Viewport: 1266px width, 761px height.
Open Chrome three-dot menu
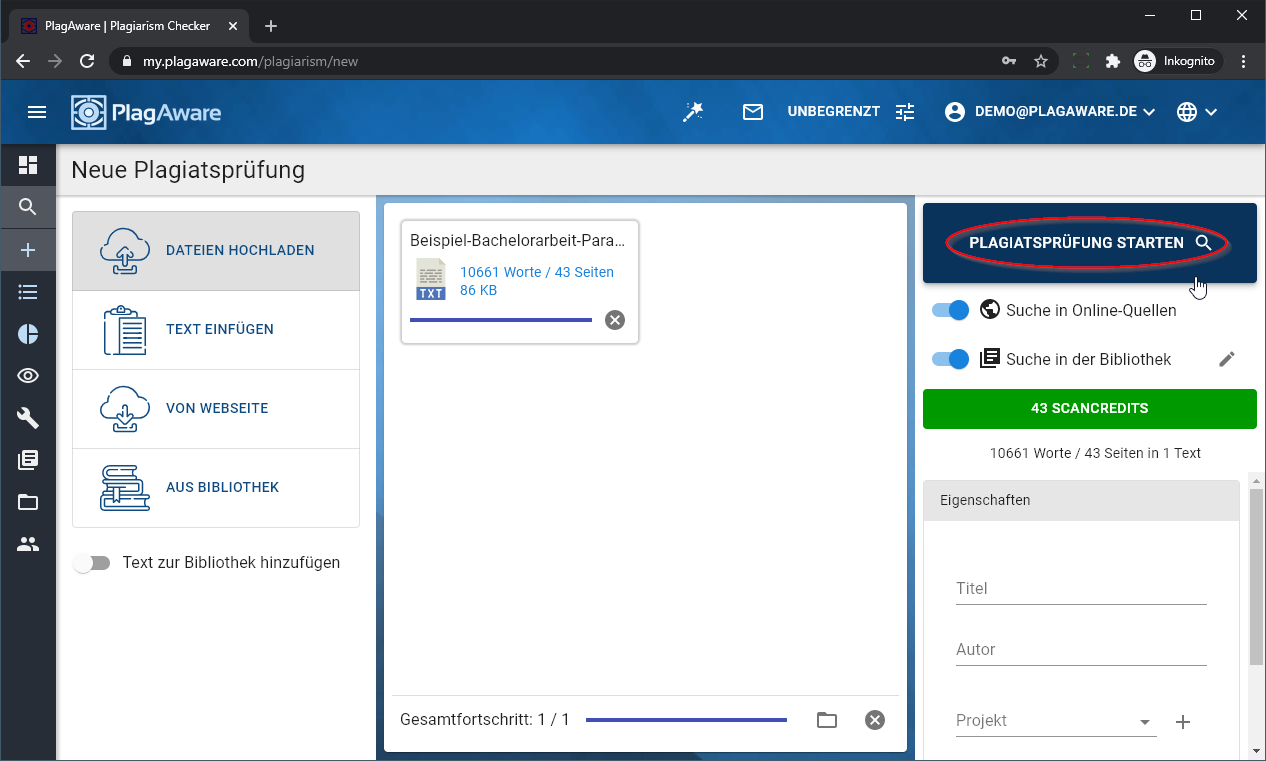click(x=1244, y=61)
